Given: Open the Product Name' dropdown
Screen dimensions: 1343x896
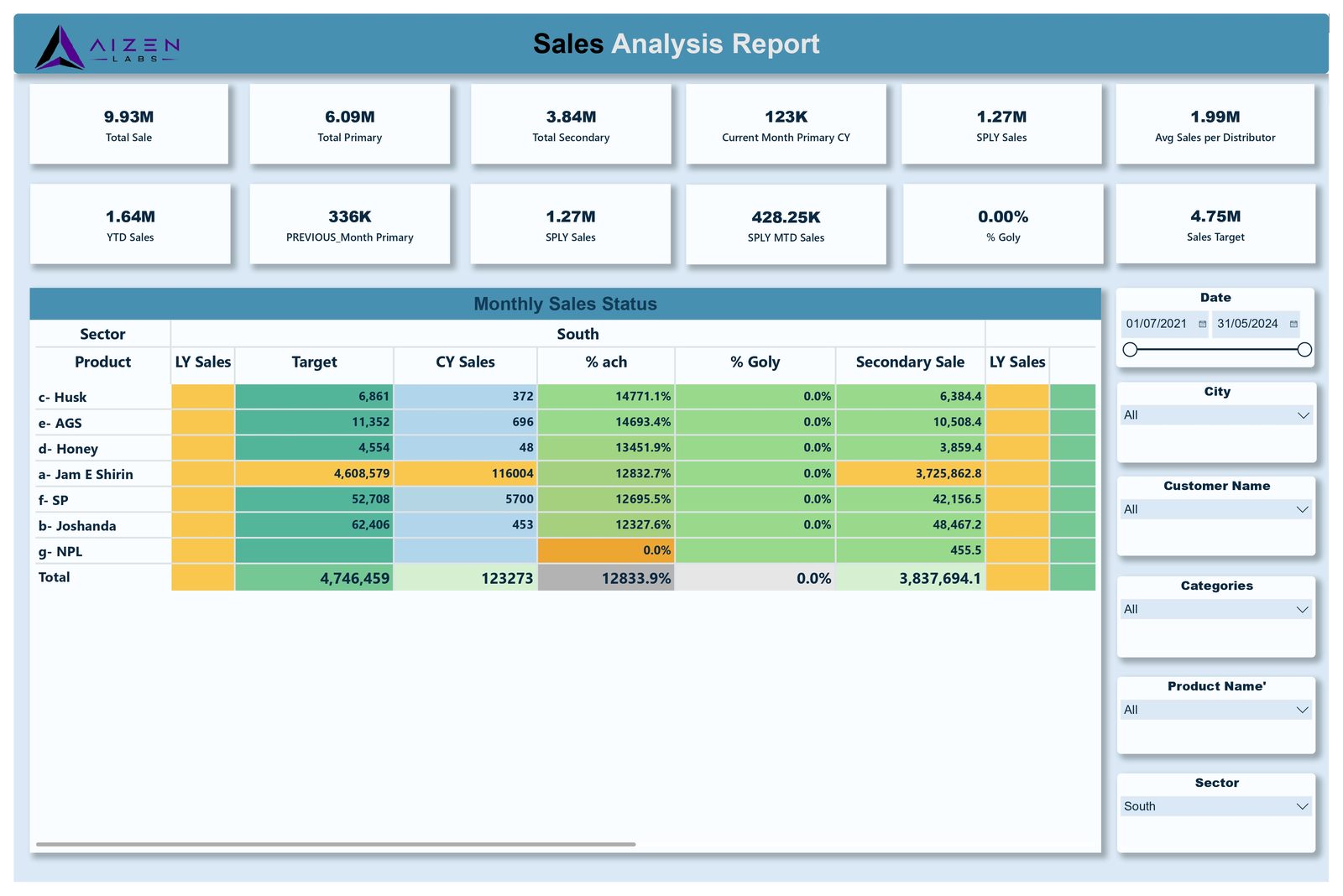Looking at the screenshot, I should click(1216, 710).
